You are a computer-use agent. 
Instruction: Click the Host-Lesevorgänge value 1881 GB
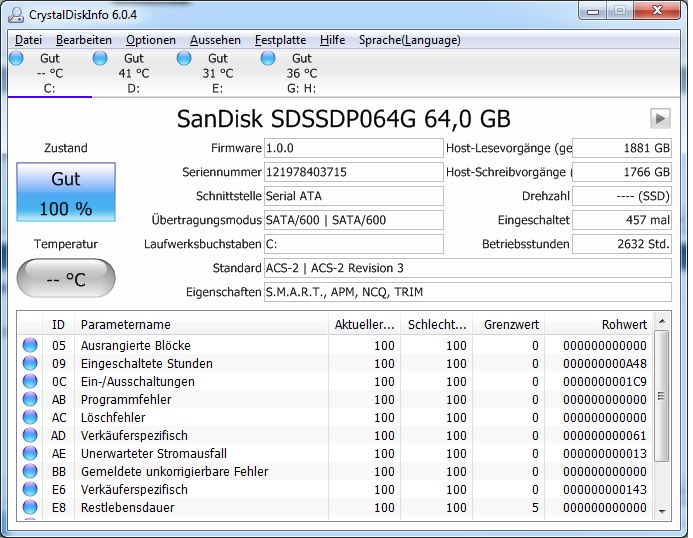point(622,148)
